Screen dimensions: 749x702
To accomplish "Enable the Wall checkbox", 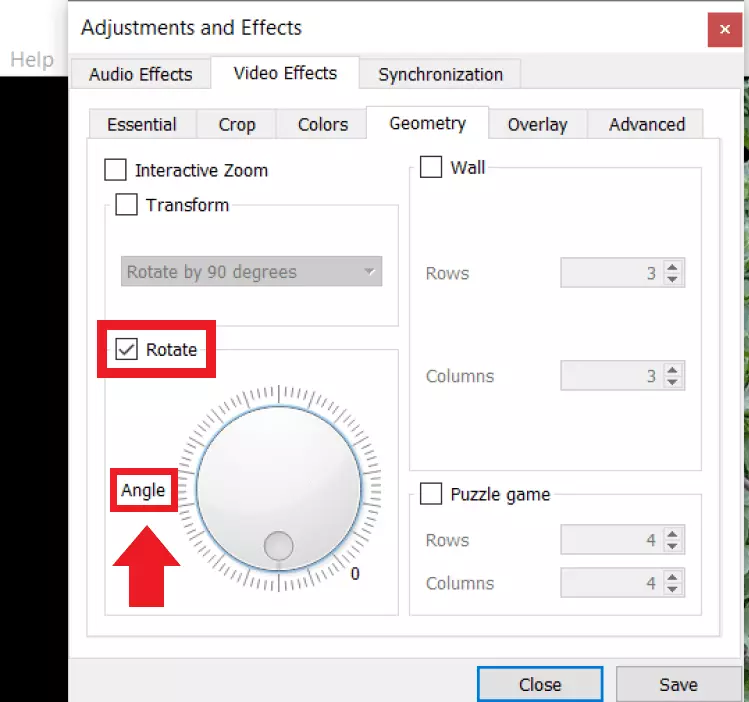I will click(x=431, y=167).
